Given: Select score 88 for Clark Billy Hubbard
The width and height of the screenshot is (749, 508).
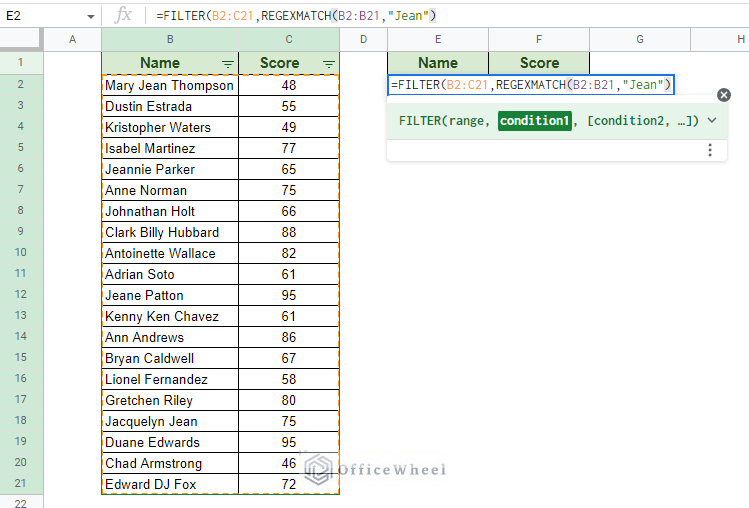Looking at the screenshot, I should [289, 232].
